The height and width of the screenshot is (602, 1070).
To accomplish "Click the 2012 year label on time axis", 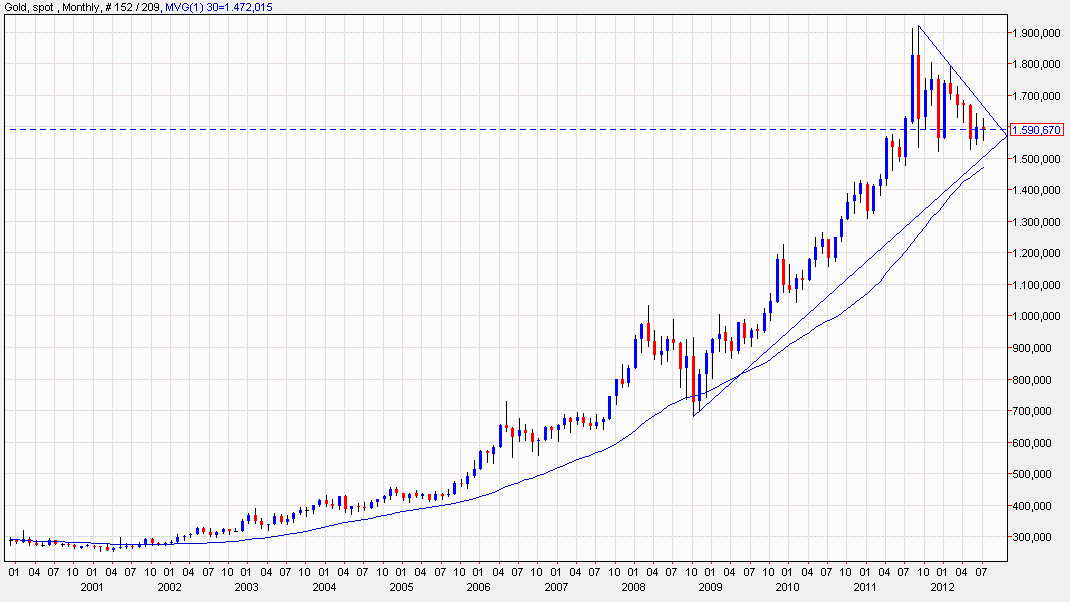I will 939,588.
